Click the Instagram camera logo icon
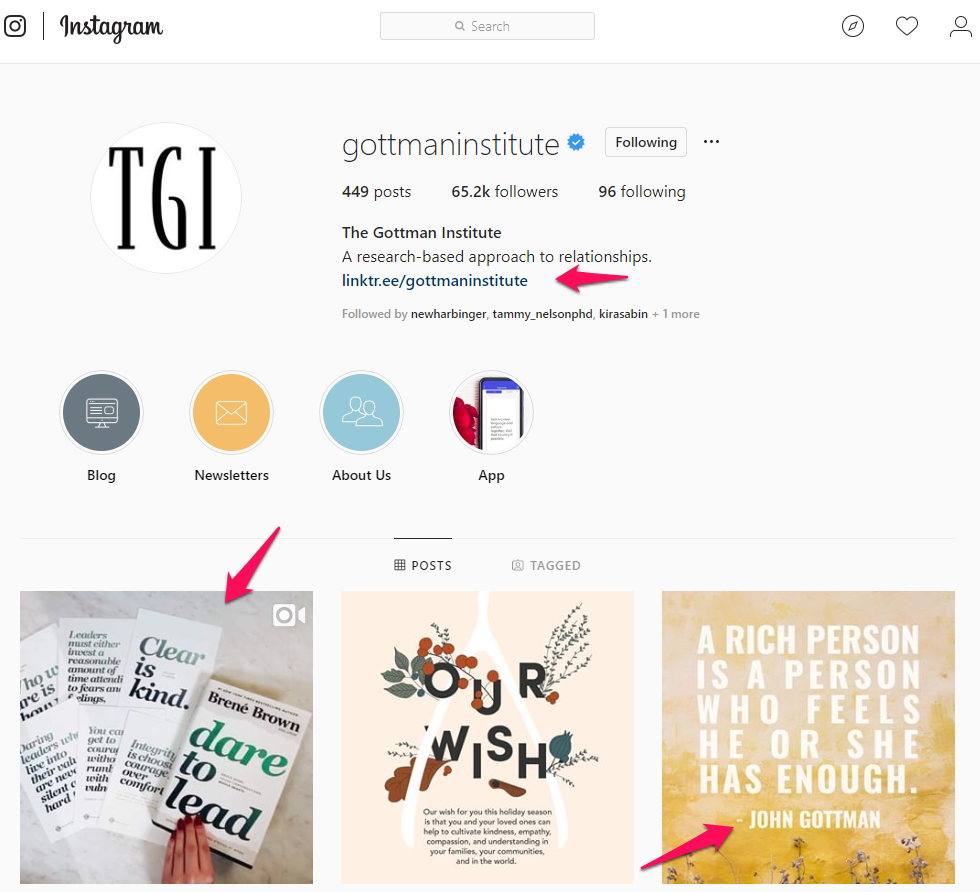The height and width of the screenshot is (892, 980). point(15,26)
